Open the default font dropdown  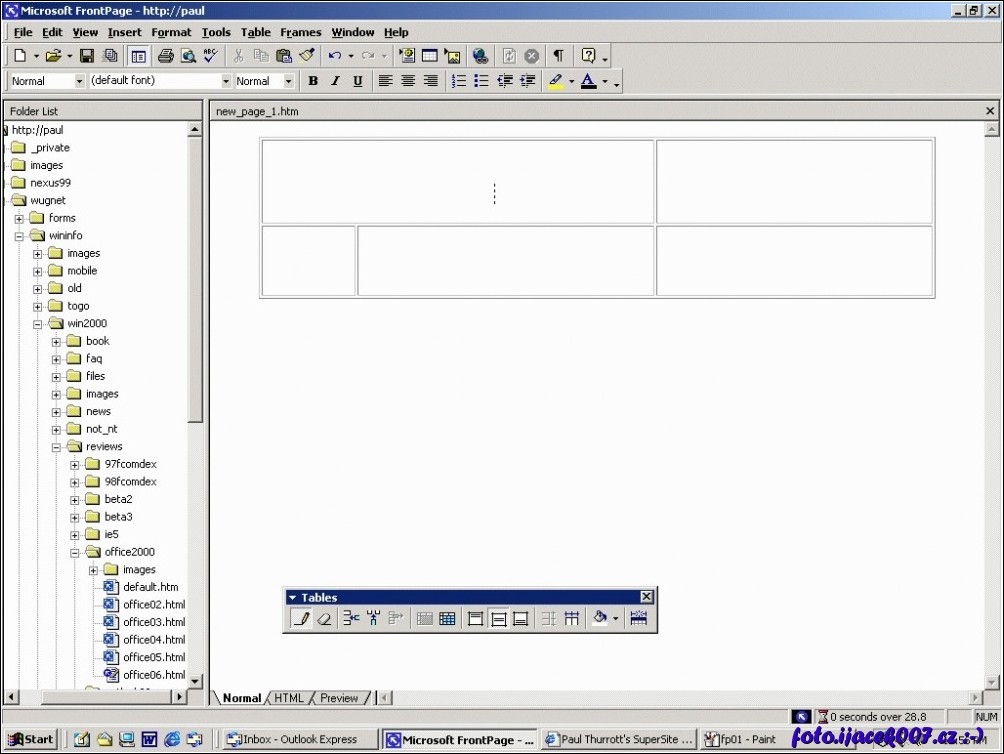(226, 81)
